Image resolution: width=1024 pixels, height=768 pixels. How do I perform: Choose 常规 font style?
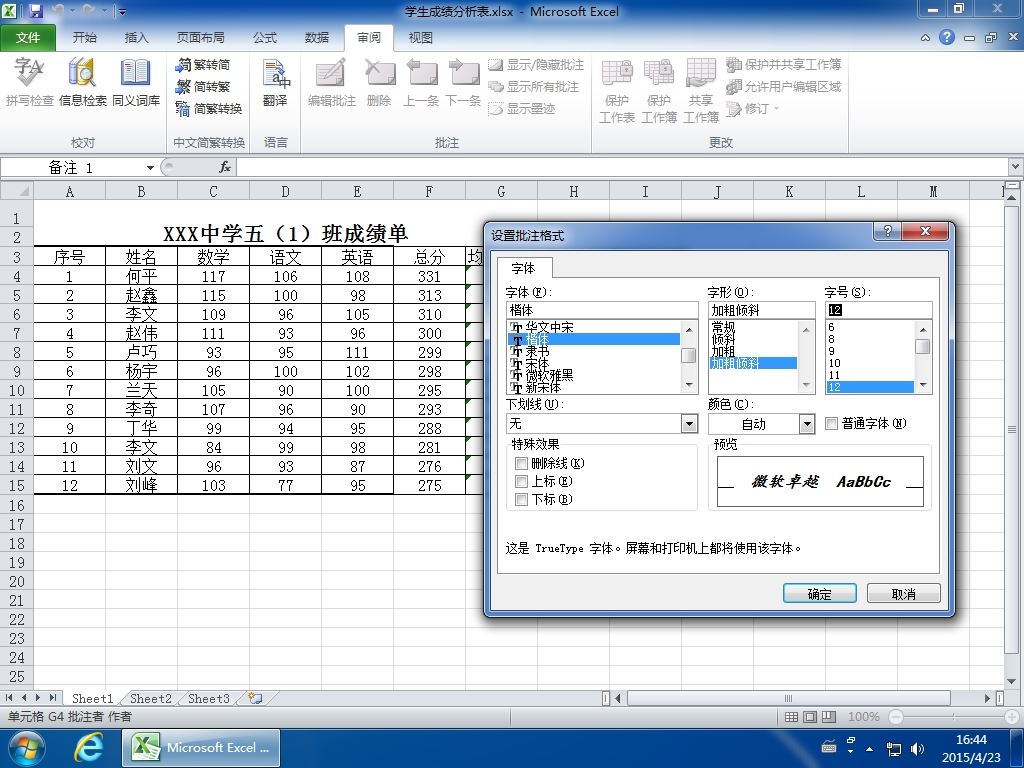pyautogui.click(x=752, y=327)
